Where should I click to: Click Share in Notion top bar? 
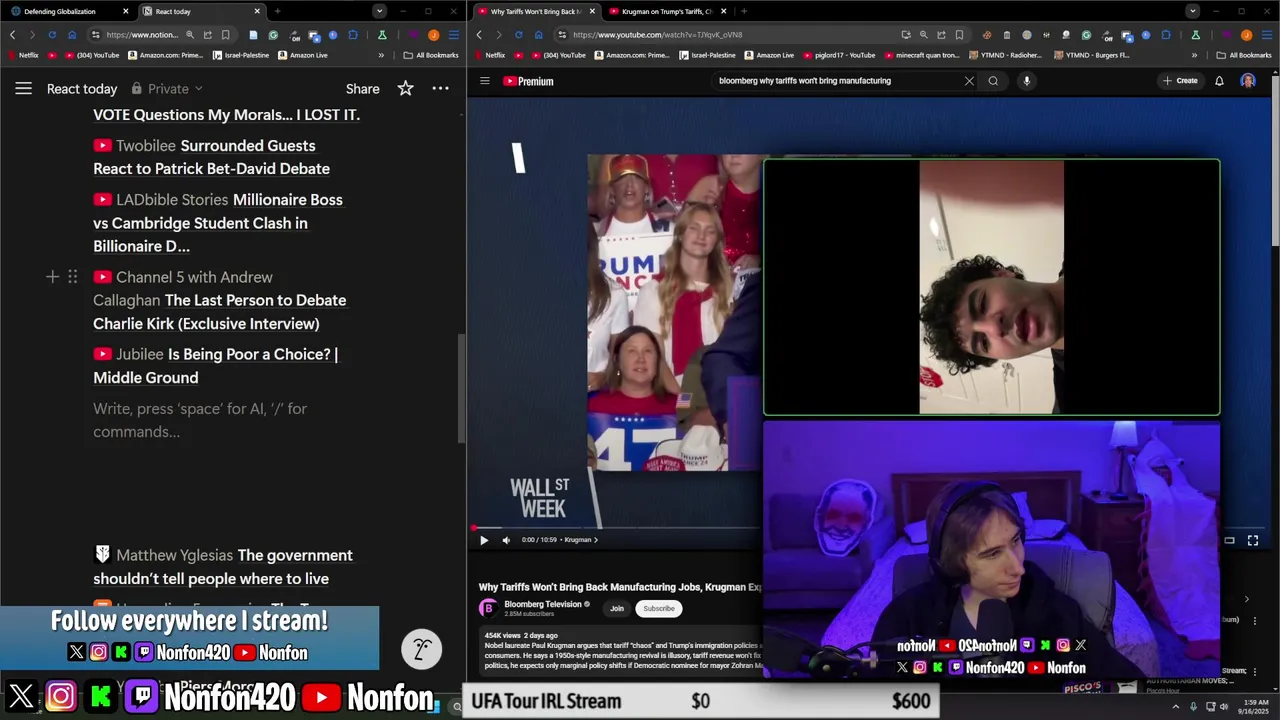coord(362,89)
